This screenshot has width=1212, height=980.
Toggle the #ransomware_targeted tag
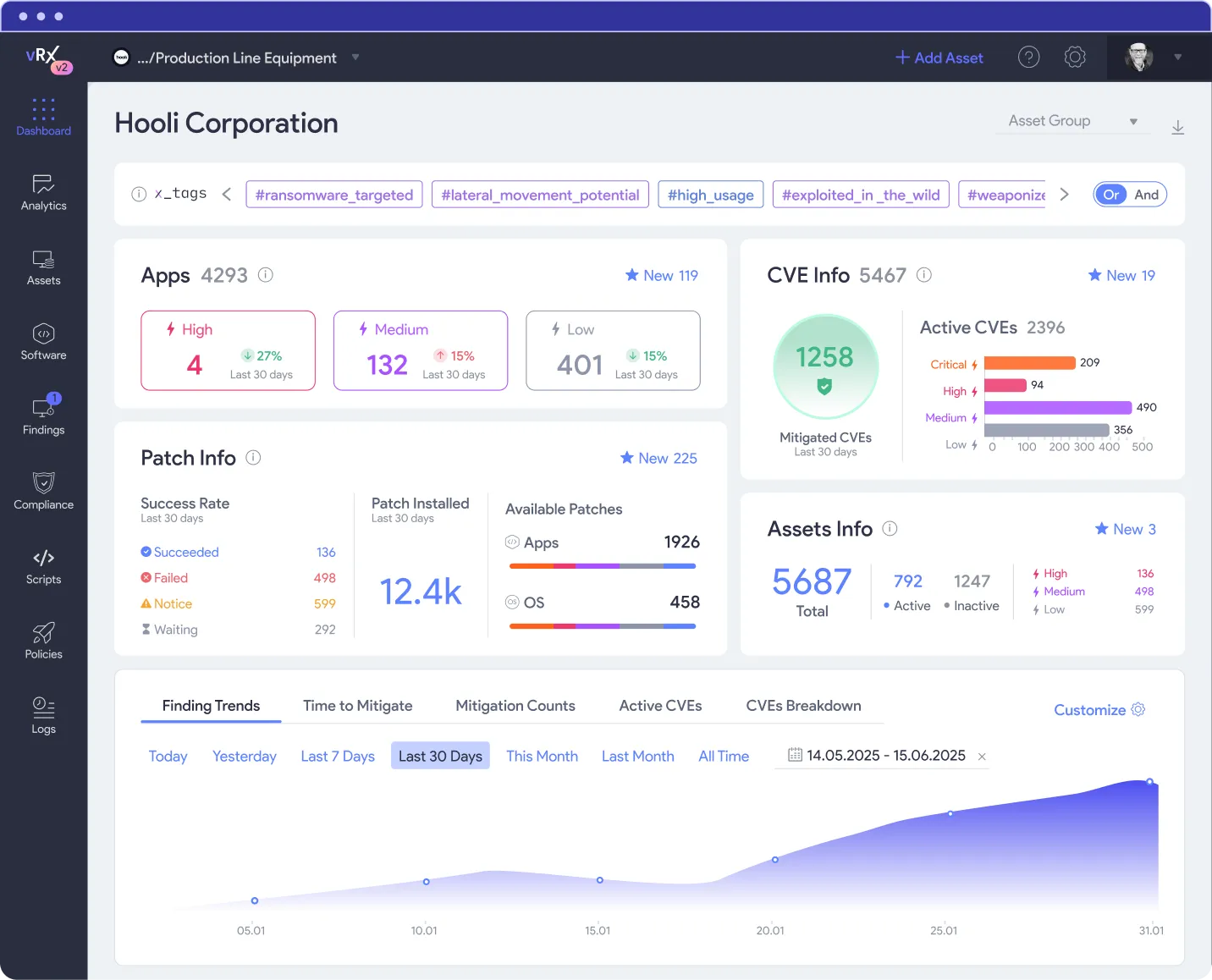point(334,195)
